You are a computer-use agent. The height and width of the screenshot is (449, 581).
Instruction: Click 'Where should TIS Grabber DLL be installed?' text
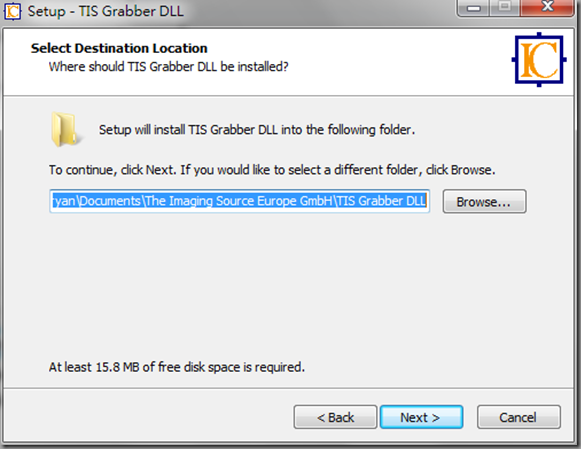(x=169, y=67)
